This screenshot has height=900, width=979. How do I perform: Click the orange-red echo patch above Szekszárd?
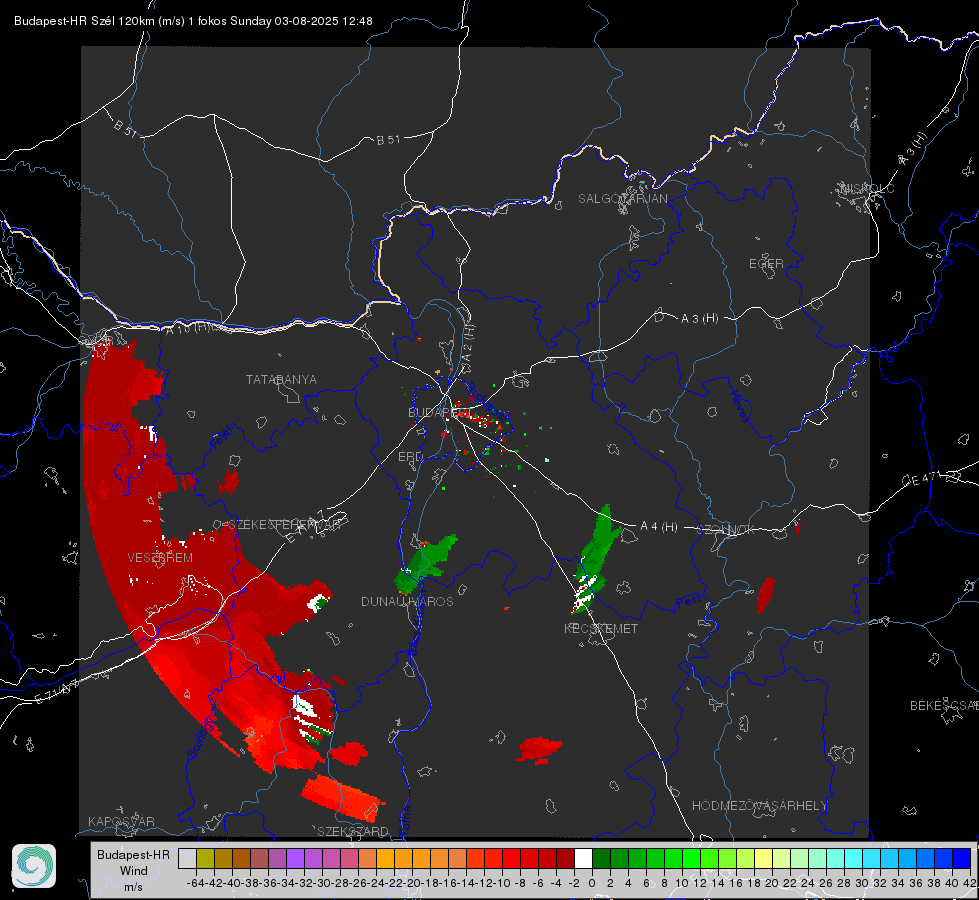point(343,798)
